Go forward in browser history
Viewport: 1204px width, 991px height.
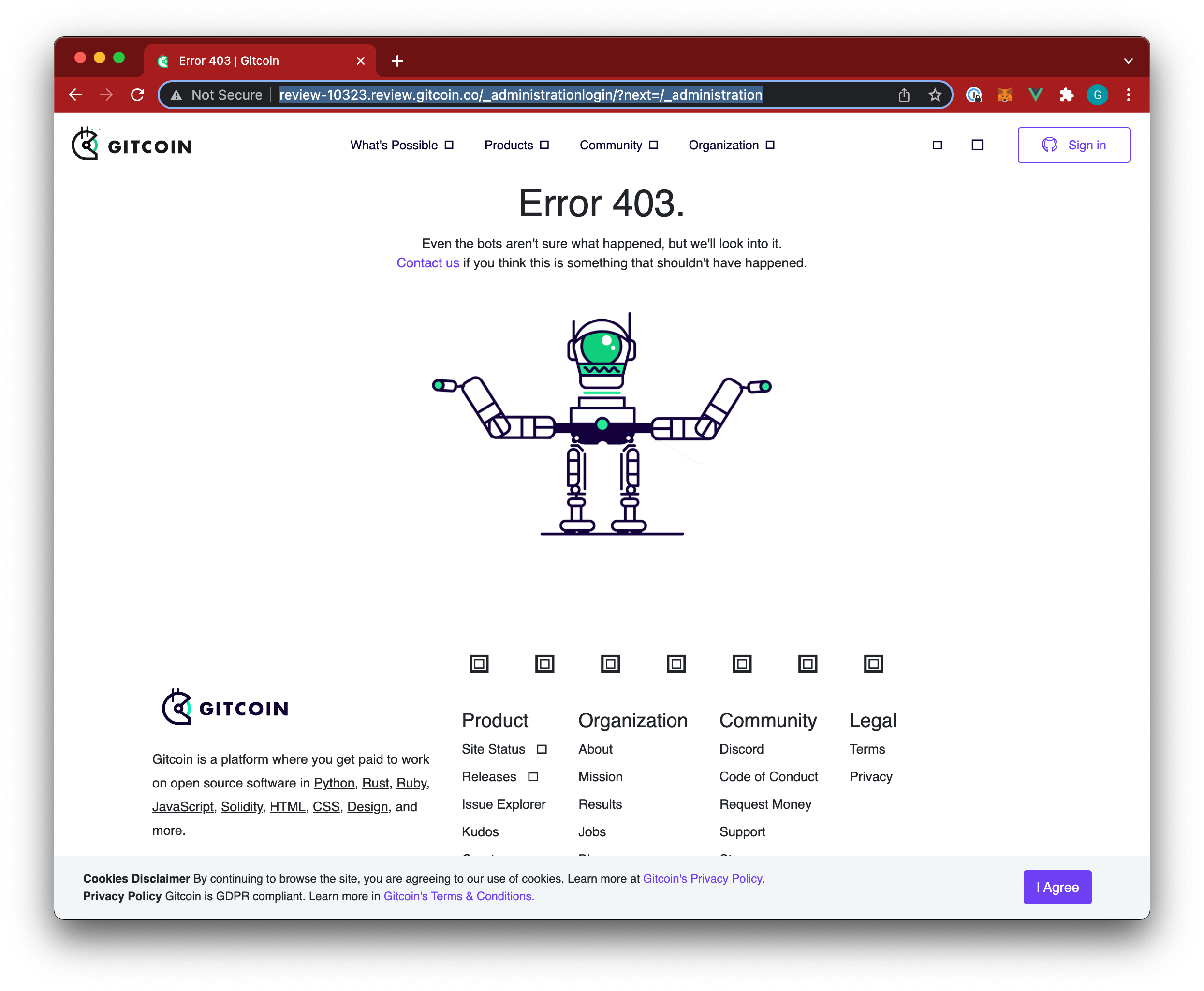click(x=106, y=95)
